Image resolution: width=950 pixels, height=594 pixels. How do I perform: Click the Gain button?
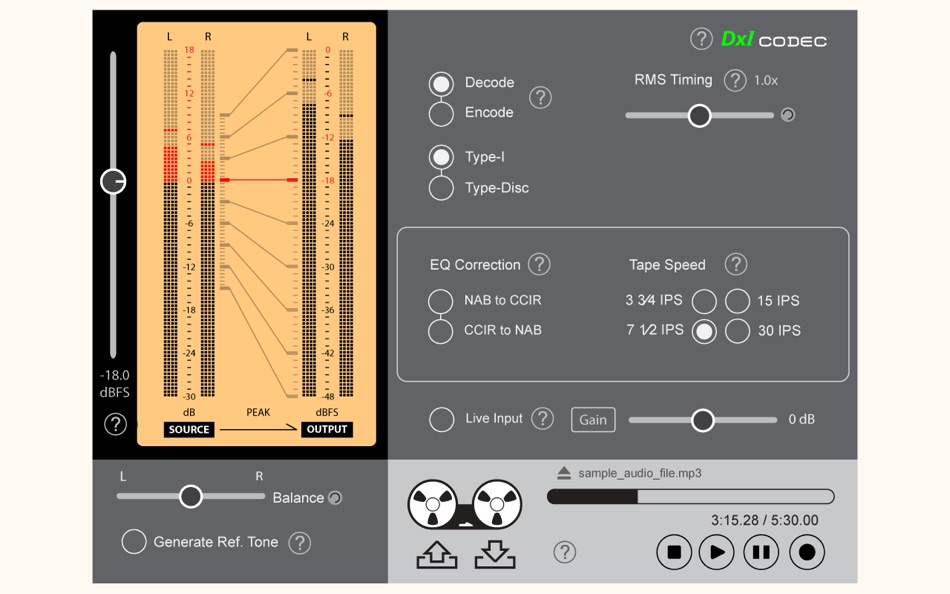click(593, 419)
